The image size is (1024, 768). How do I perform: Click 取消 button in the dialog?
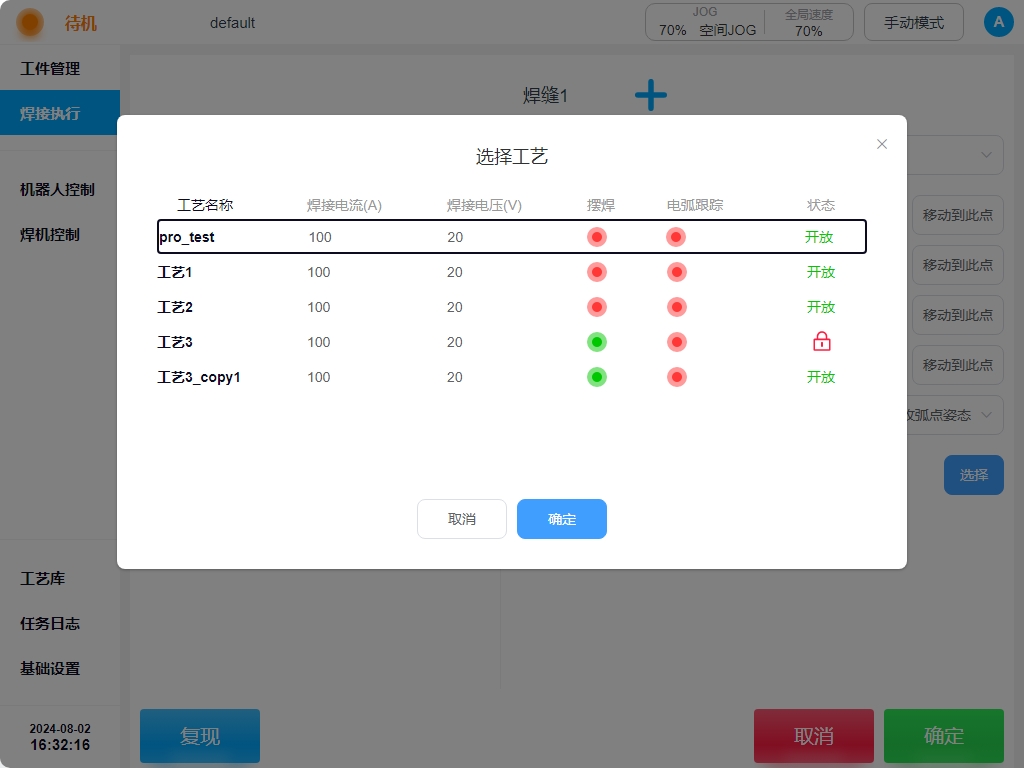(461, 519)
